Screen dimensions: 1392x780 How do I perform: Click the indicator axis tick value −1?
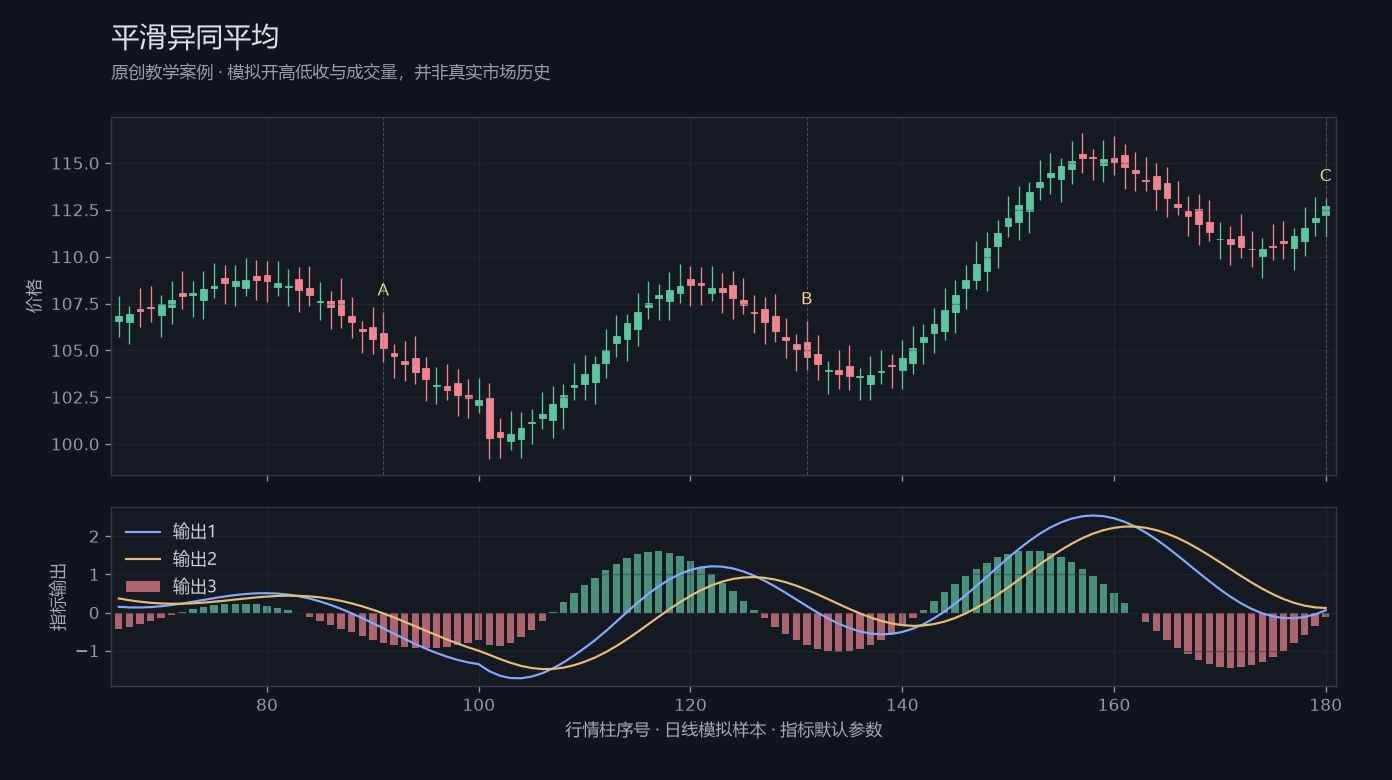(x=88, y=651)
